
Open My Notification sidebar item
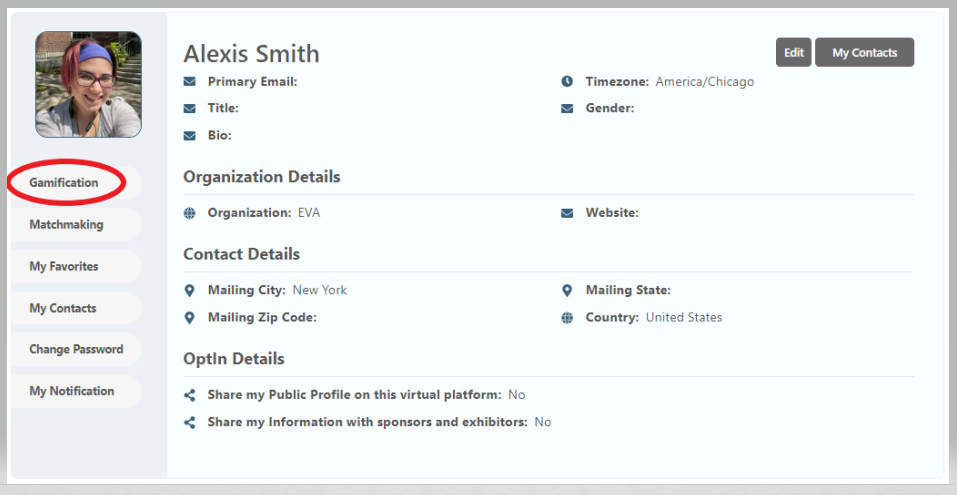tap(72, 391)
